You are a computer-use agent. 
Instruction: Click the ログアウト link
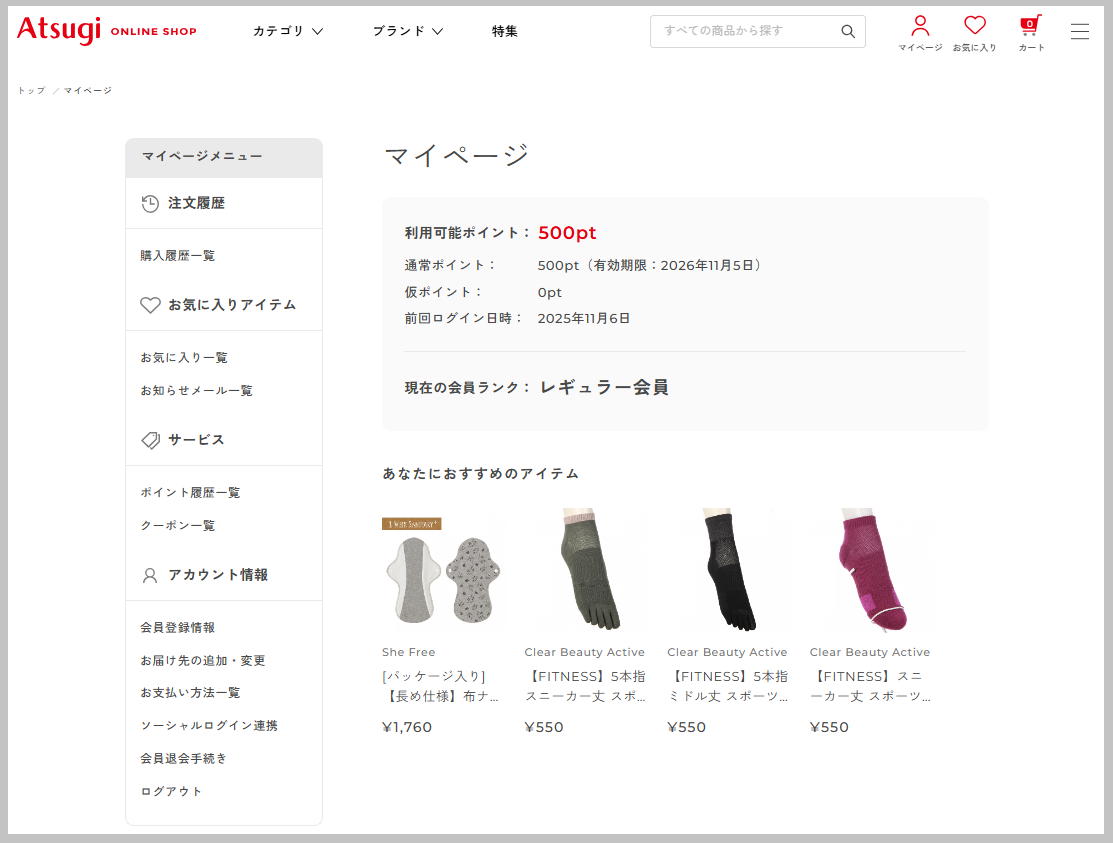[170, 791]
